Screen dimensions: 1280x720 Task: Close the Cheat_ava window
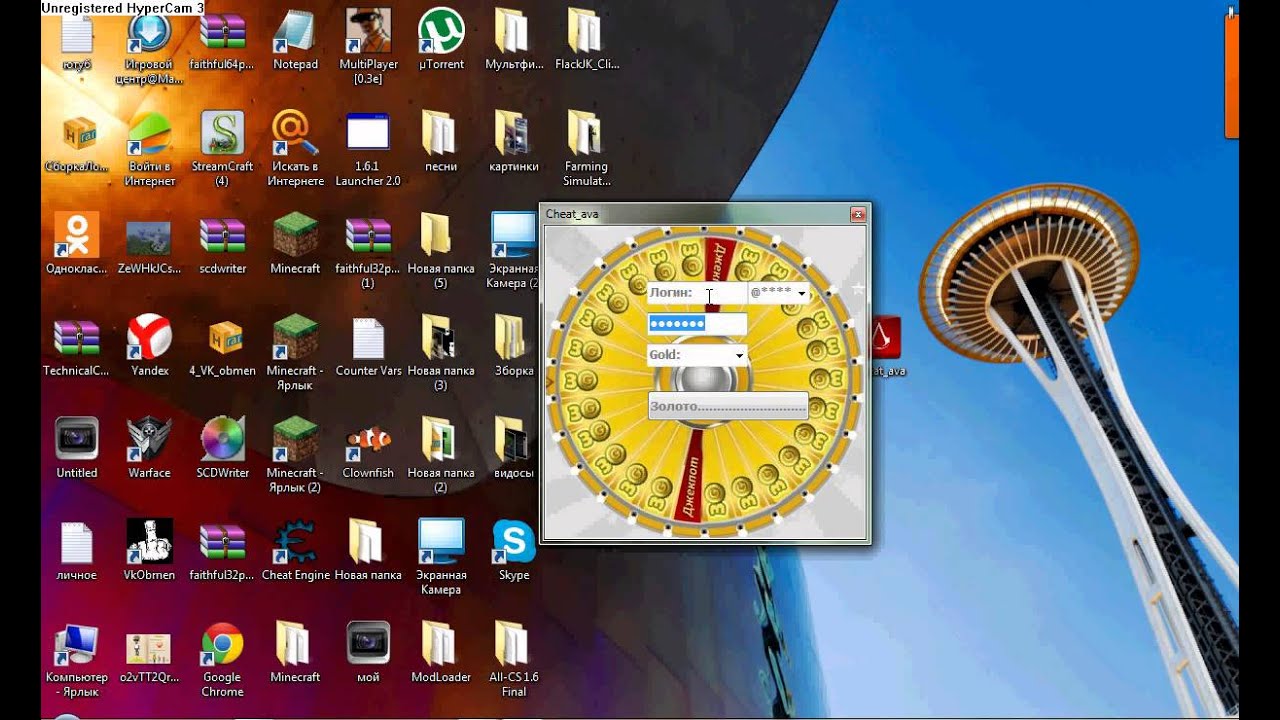click(857, 214)
